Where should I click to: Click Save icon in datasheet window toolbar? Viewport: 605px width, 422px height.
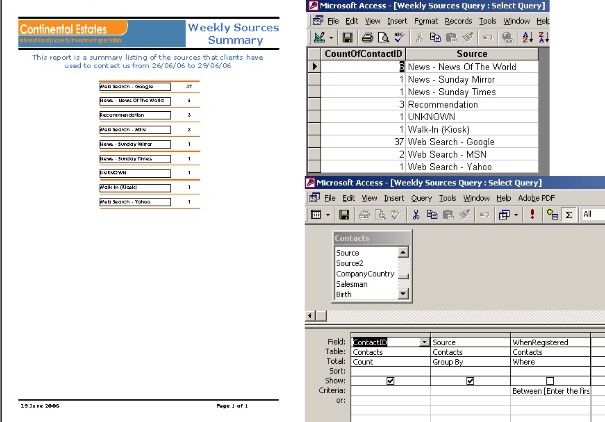point(347,37)
